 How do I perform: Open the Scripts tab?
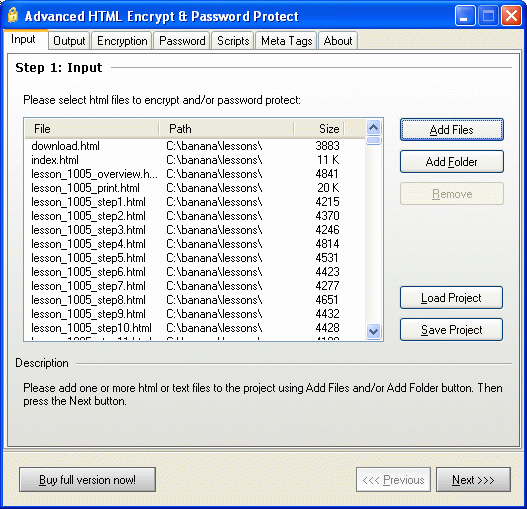233,41
